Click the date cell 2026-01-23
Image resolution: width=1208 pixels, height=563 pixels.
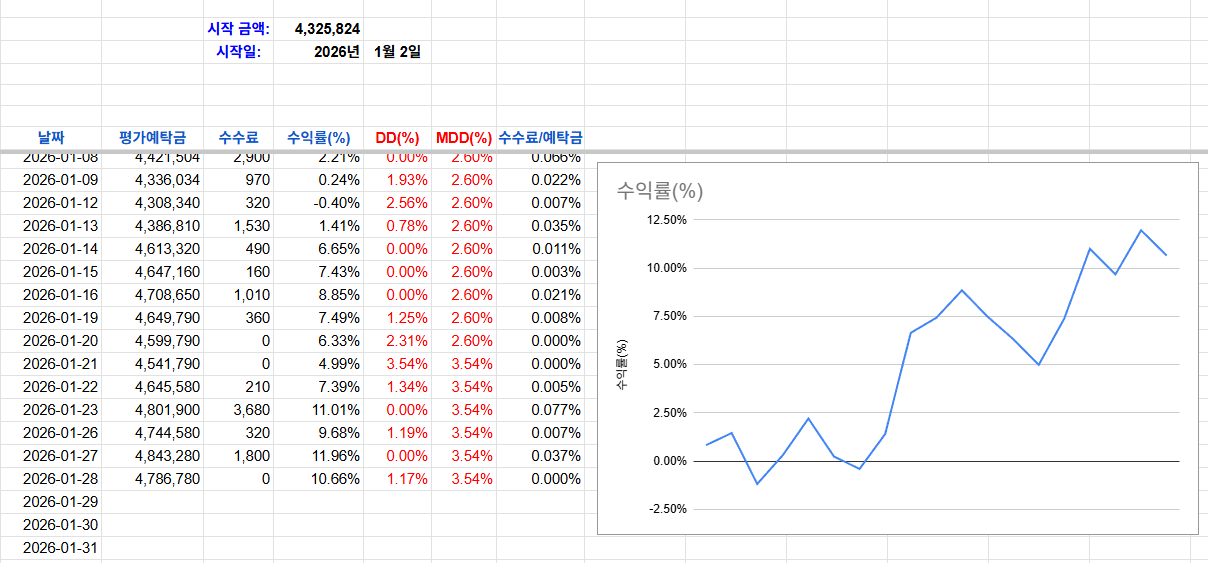coord(51,410)
